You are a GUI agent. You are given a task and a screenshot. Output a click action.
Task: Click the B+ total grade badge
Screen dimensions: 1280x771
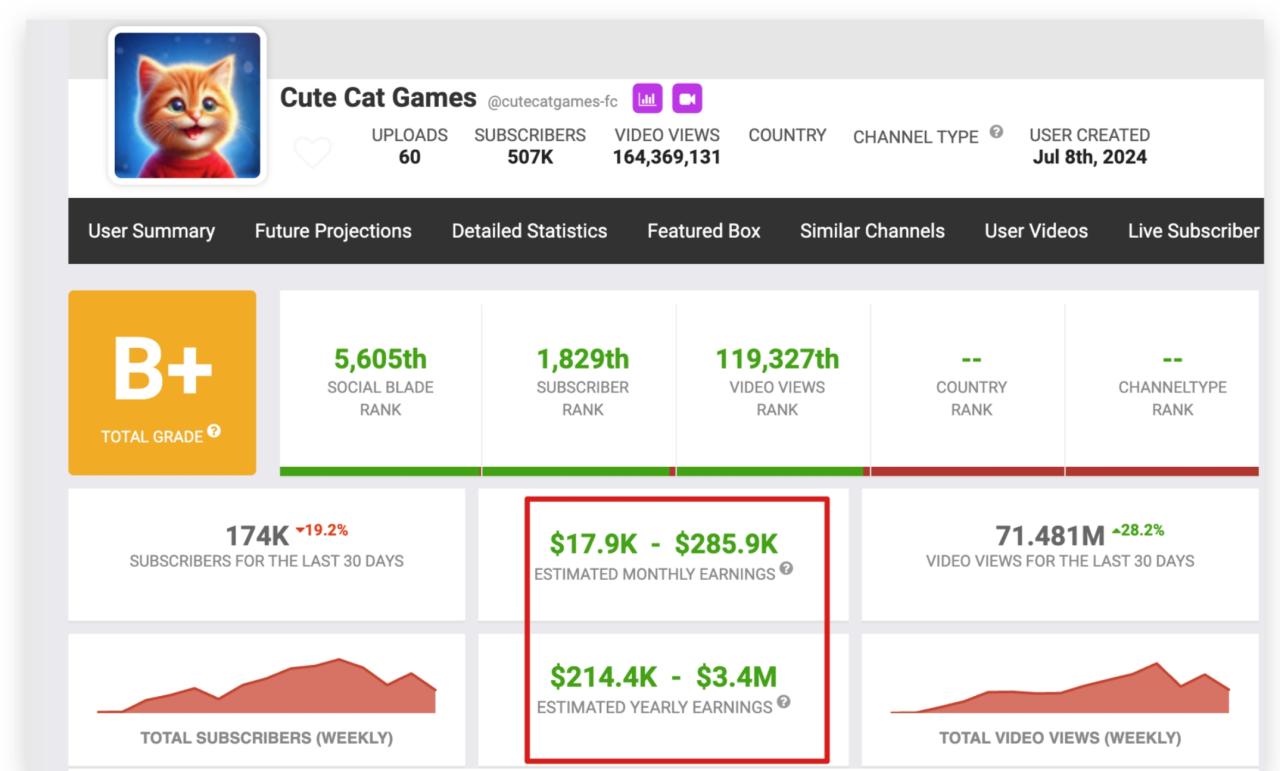tap(162, 372)
